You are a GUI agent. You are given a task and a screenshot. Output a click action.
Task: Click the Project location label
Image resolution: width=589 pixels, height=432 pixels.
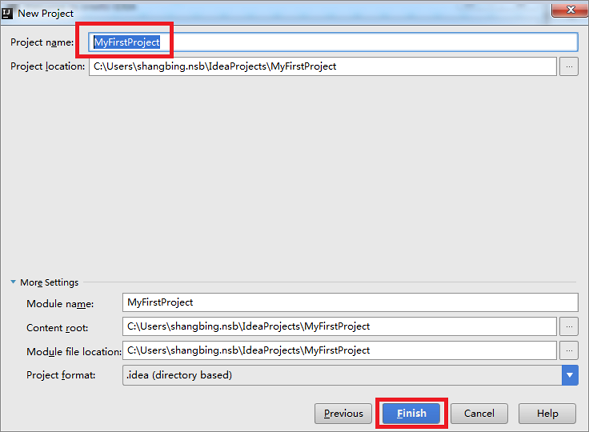point(48,66)
